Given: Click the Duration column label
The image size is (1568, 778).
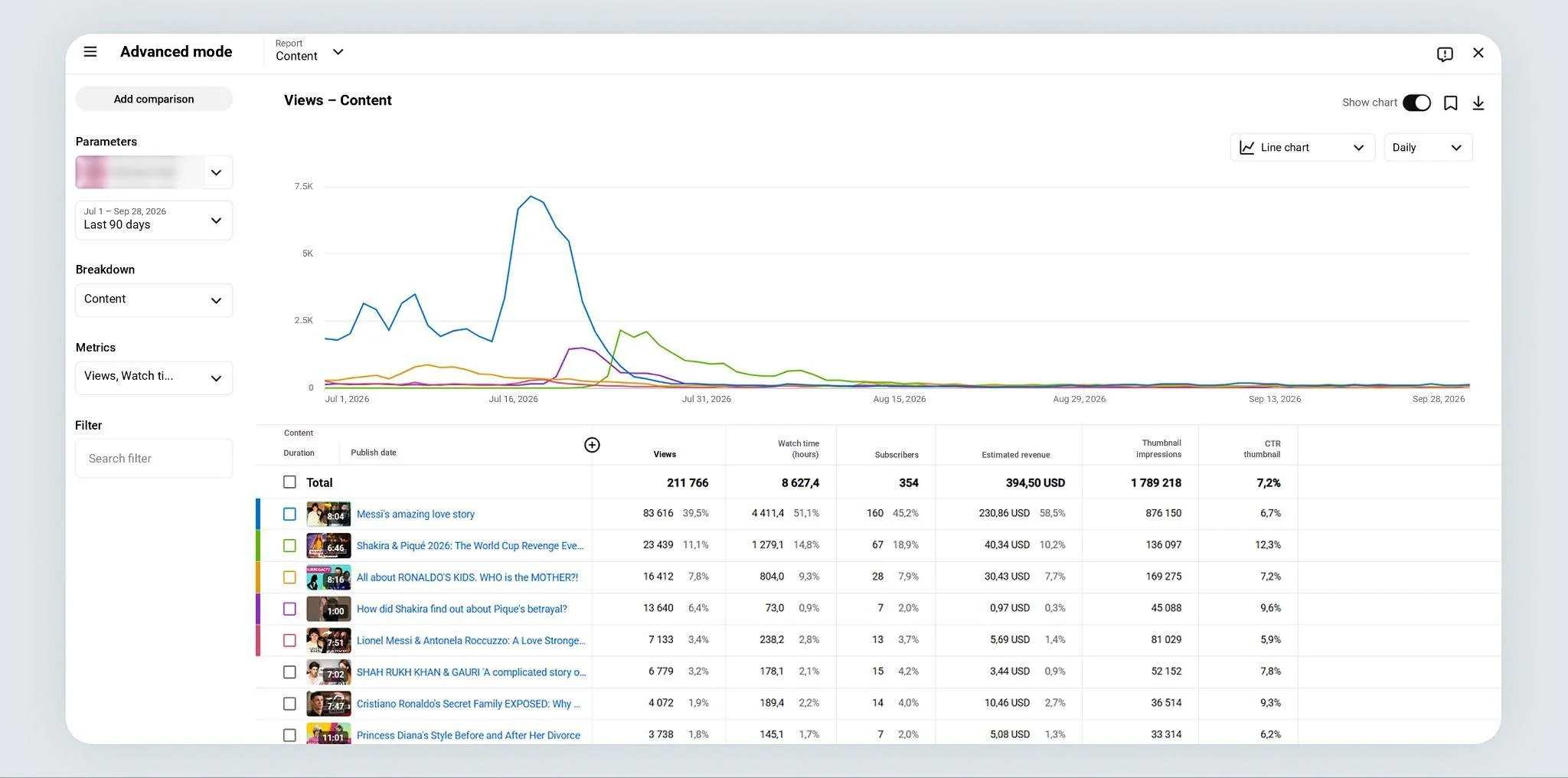Looking at the screenshot, I should coord(299,453).
